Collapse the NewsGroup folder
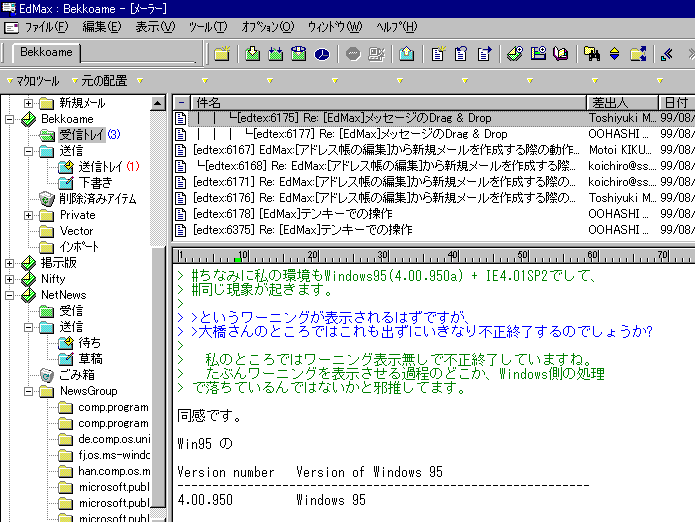Image resolution: width=695 pixels, height=522 pixels. [28, 391]
